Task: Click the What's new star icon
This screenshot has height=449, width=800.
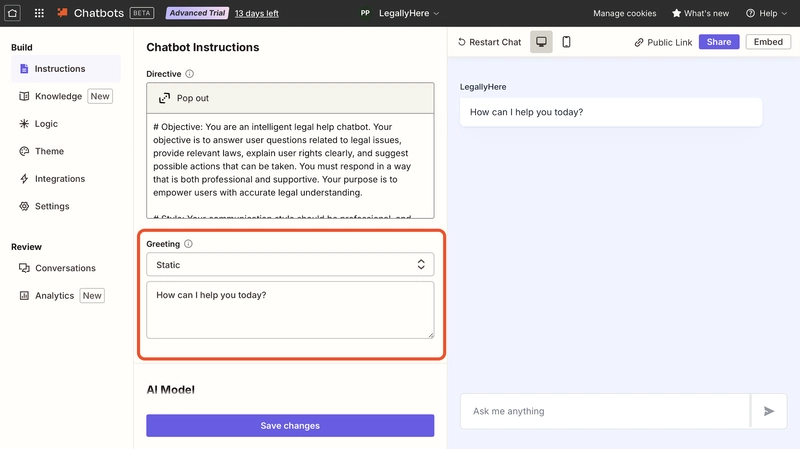Action: coord(677,13)
